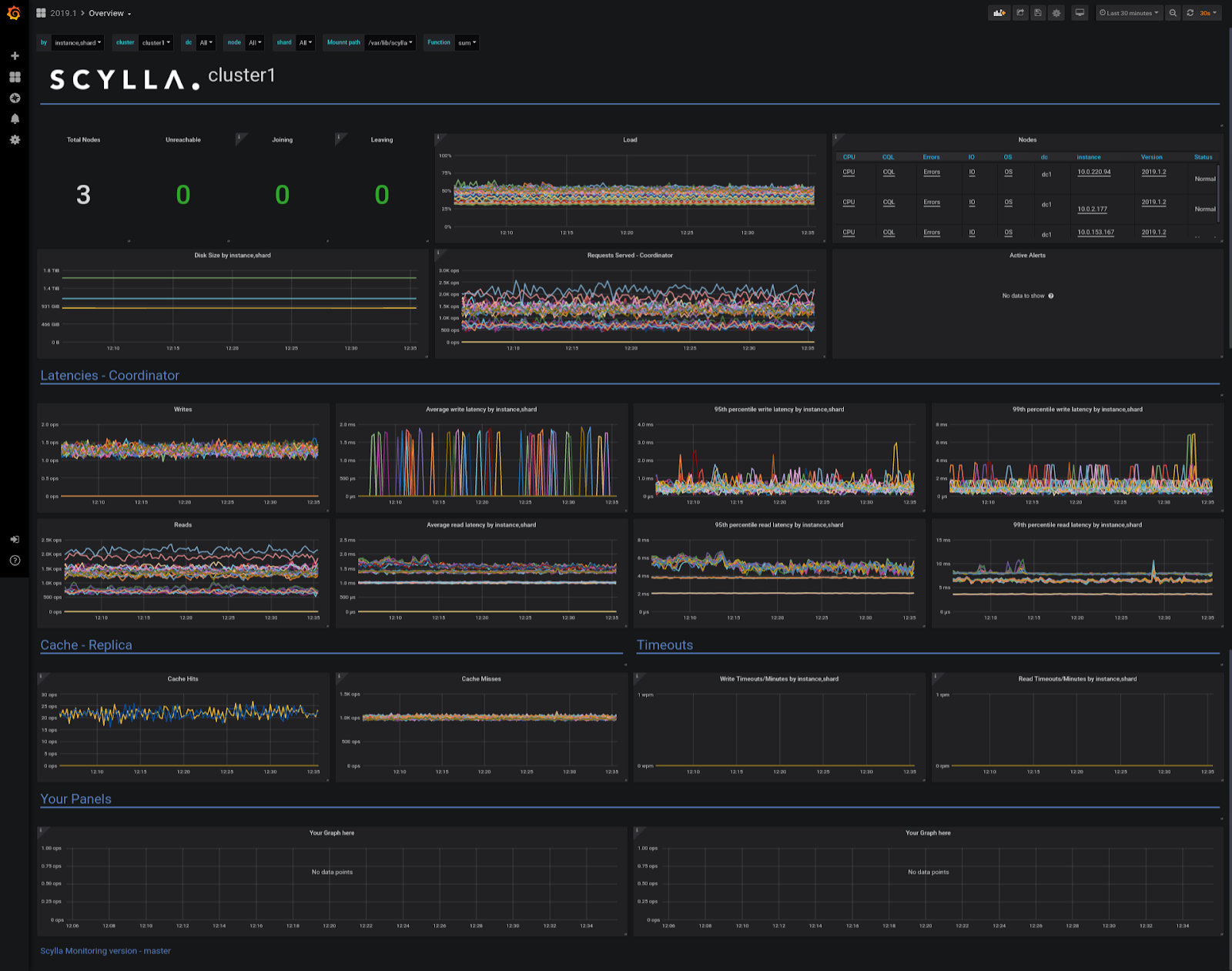The width and height of the screenshot is (1232, 971).
Task: Click the CPU link in first node row
Action: coord(849,172)
